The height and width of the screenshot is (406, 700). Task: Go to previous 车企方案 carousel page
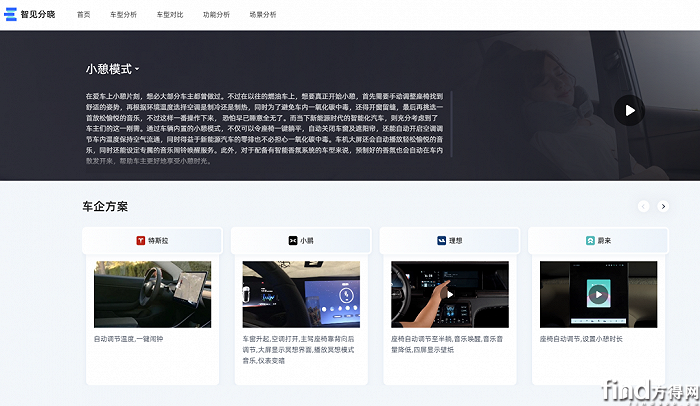(x=643, y=206)
